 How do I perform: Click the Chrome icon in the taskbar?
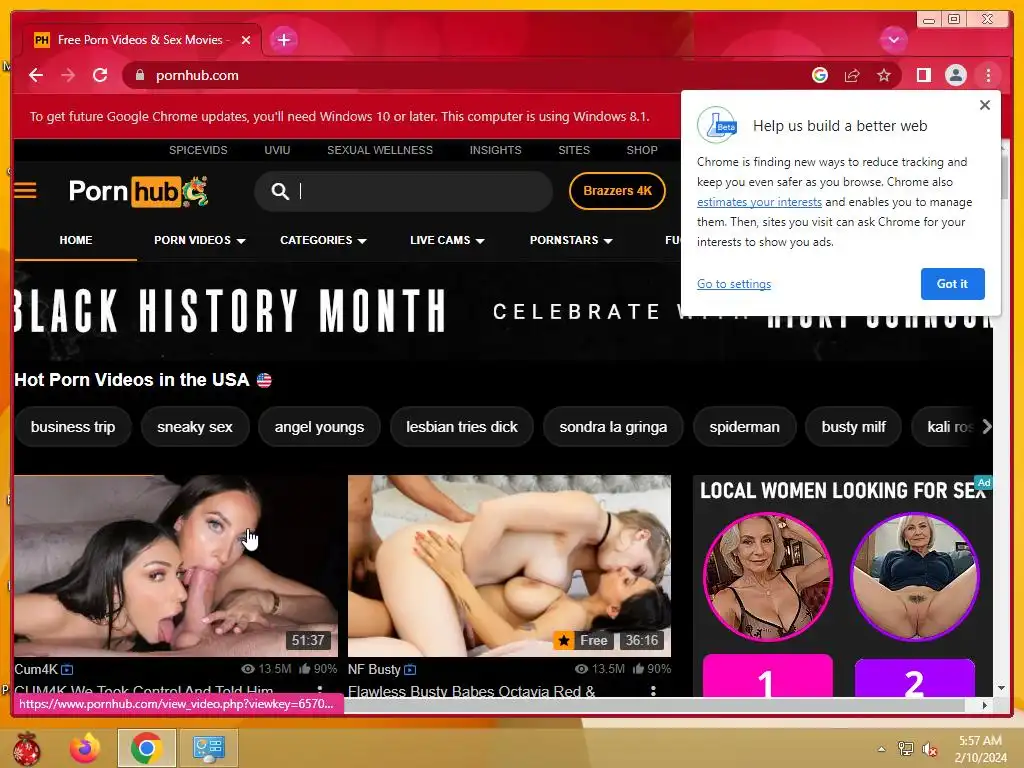(x=146, y=748)
